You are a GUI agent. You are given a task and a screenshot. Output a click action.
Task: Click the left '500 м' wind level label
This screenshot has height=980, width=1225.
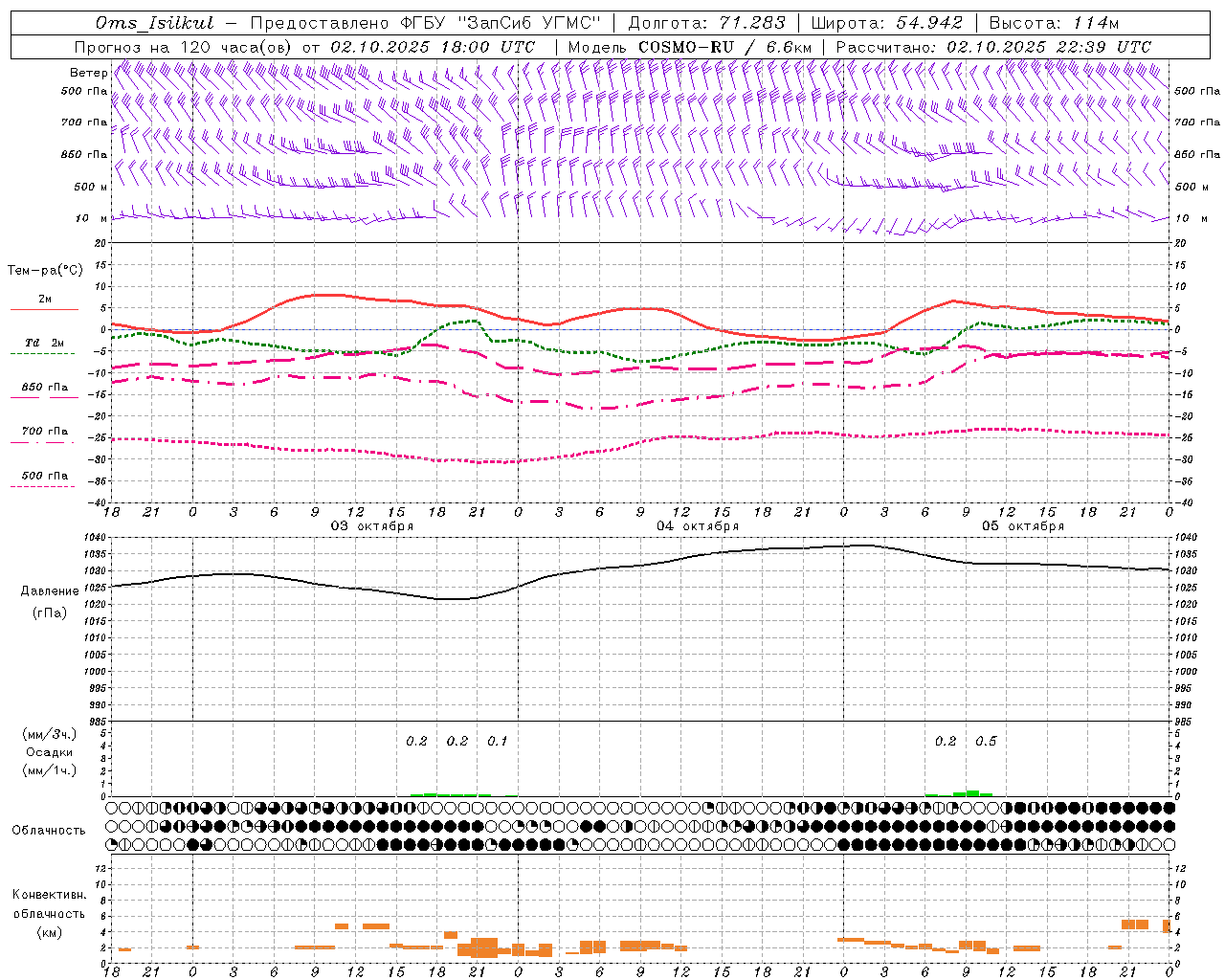click(91, 187)
